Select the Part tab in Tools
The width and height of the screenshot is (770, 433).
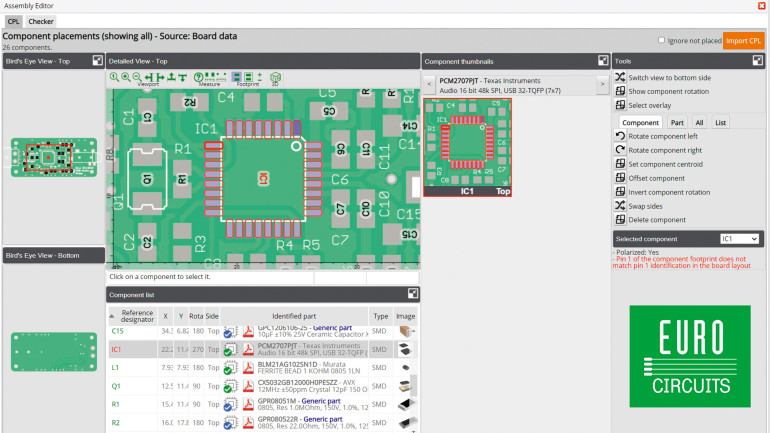[677, 123]
